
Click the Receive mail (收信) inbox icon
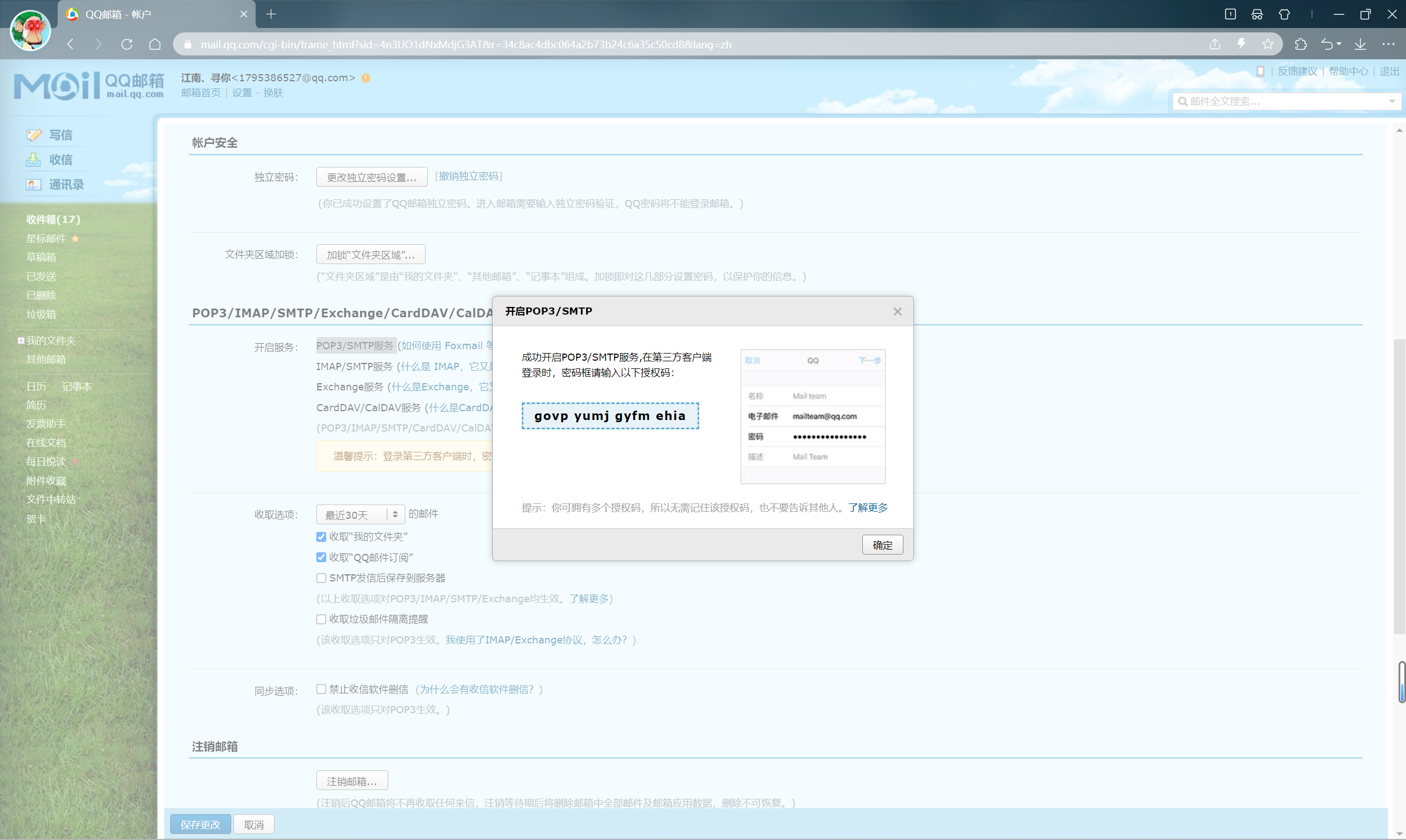[34, 160]
